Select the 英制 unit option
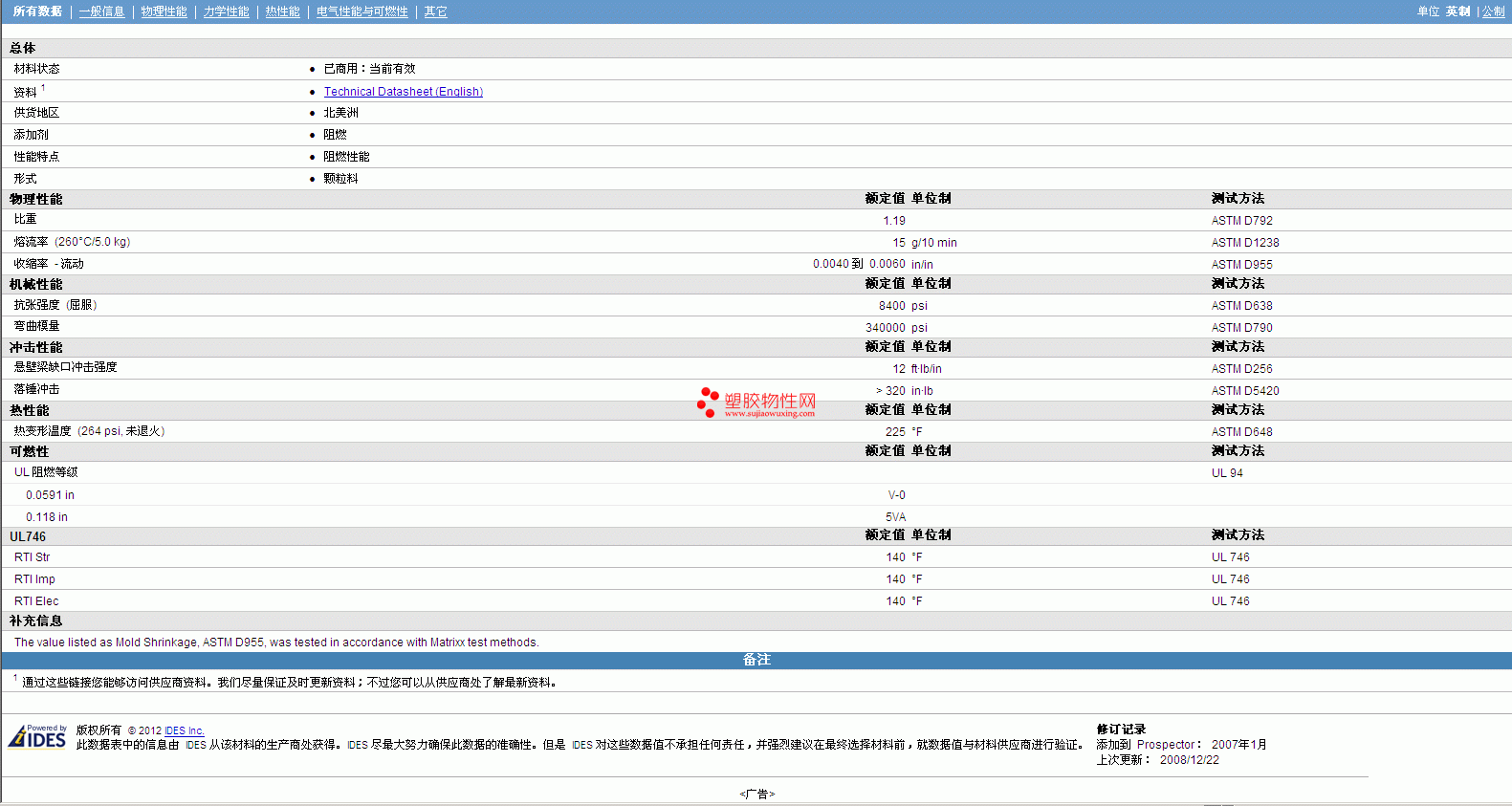Viewport: 1512px width, 806px height. click(x=1457, y=11)
